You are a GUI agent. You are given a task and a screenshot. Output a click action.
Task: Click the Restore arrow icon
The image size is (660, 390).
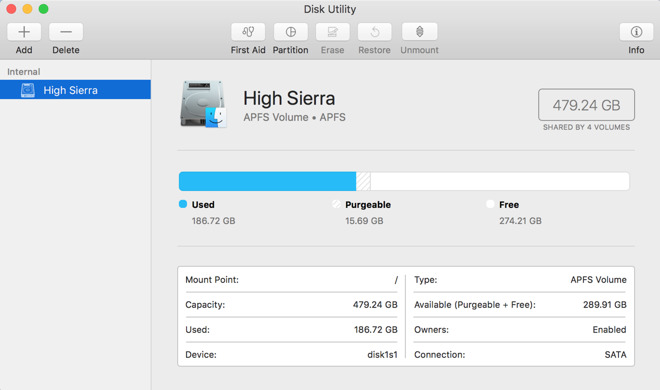pyautogui.click(x=375, y=32)
